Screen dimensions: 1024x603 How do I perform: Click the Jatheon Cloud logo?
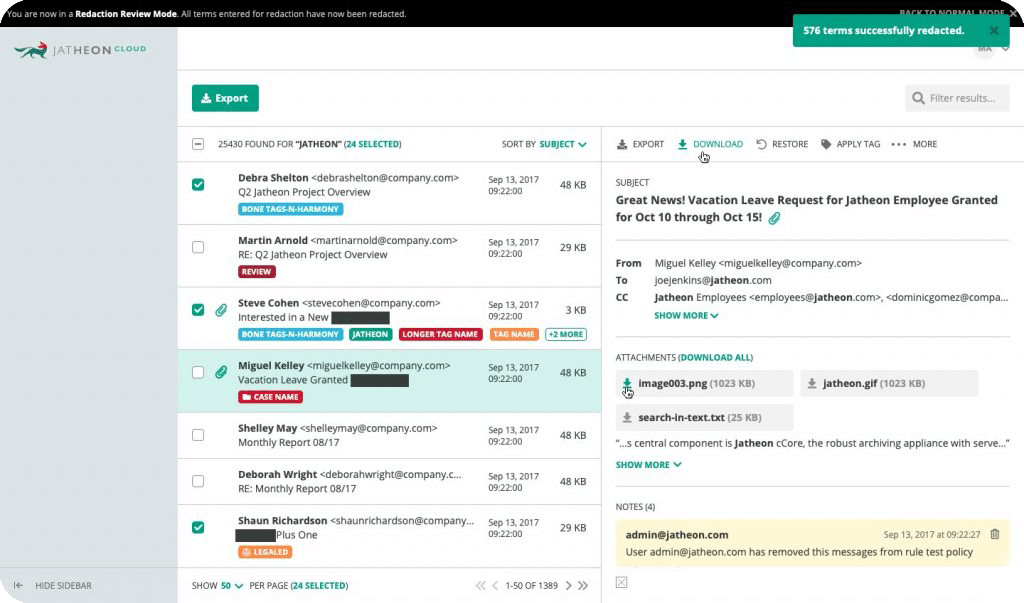[80, 50]
